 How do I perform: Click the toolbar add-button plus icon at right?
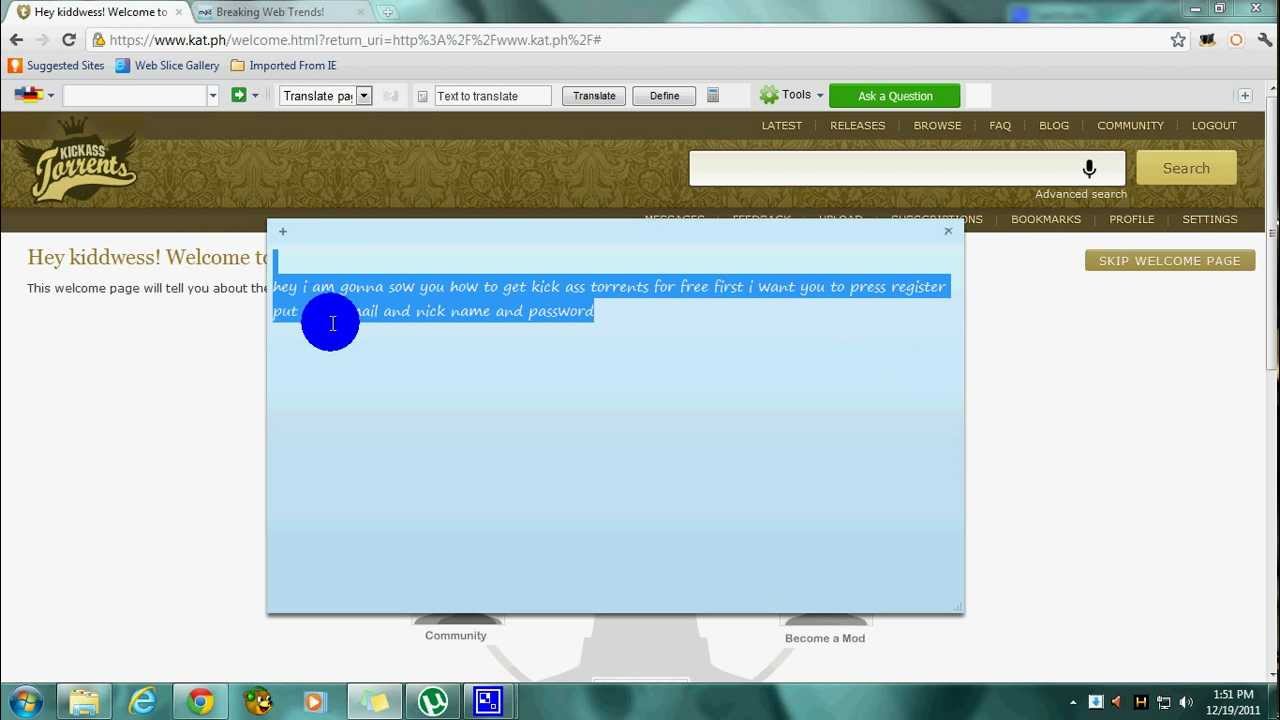pos(1245,96)
